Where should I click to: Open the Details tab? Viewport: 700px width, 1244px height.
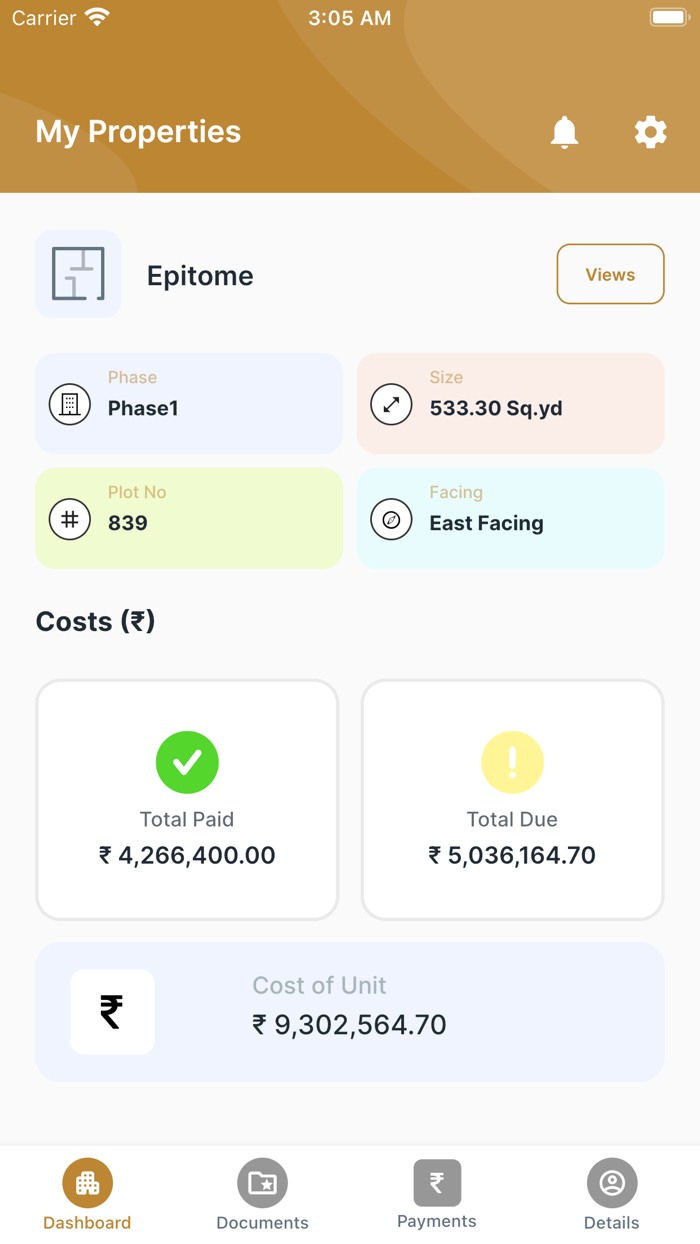pyautogui.click(x=612, y=1195)
